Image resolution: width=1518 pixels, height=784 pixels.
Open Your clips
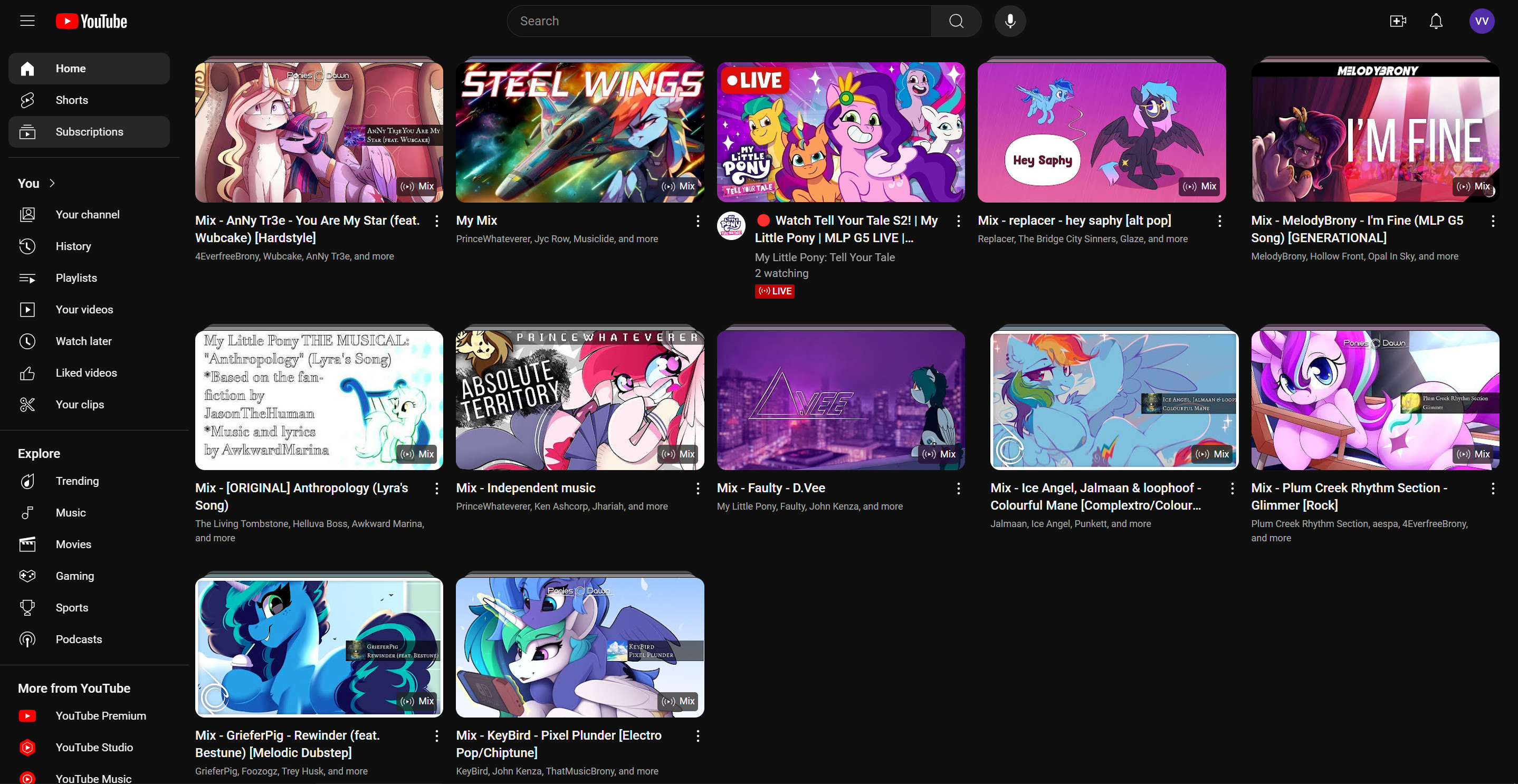pos(89,405)
